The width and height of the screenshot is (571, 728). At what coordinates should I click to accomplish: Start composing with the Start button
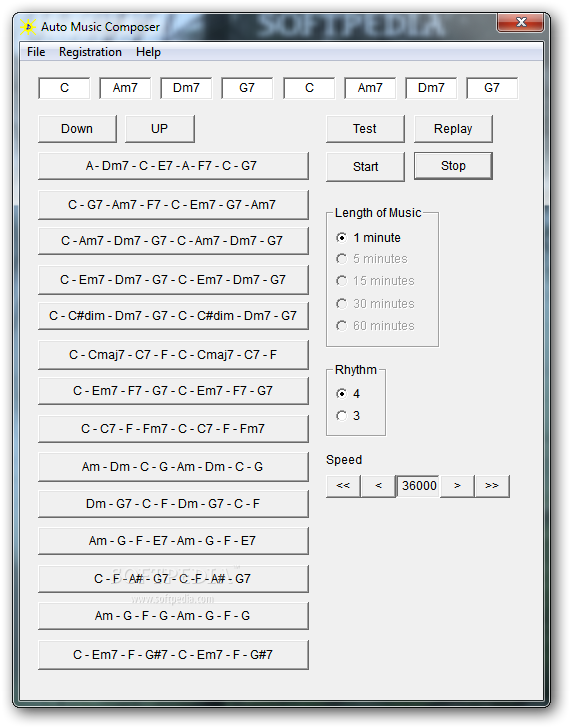click(x=365, y=166)
